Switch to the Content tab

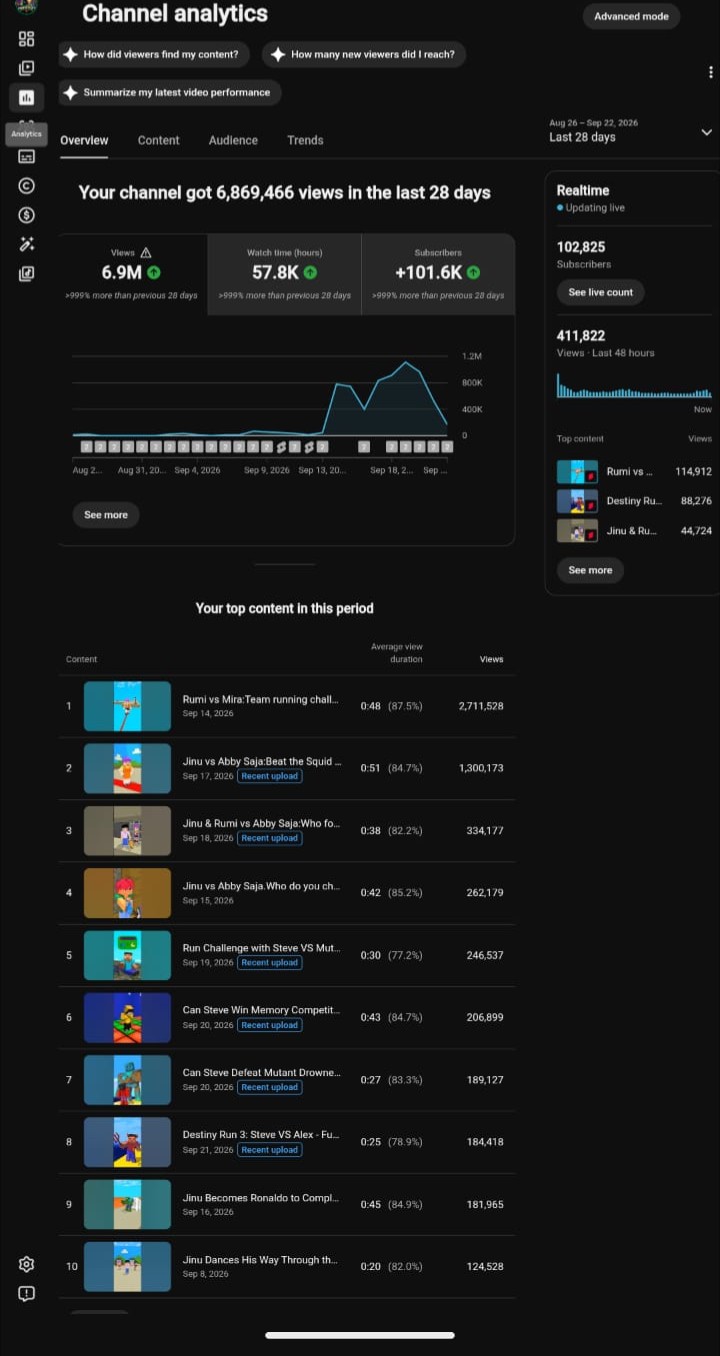[159, 140]
